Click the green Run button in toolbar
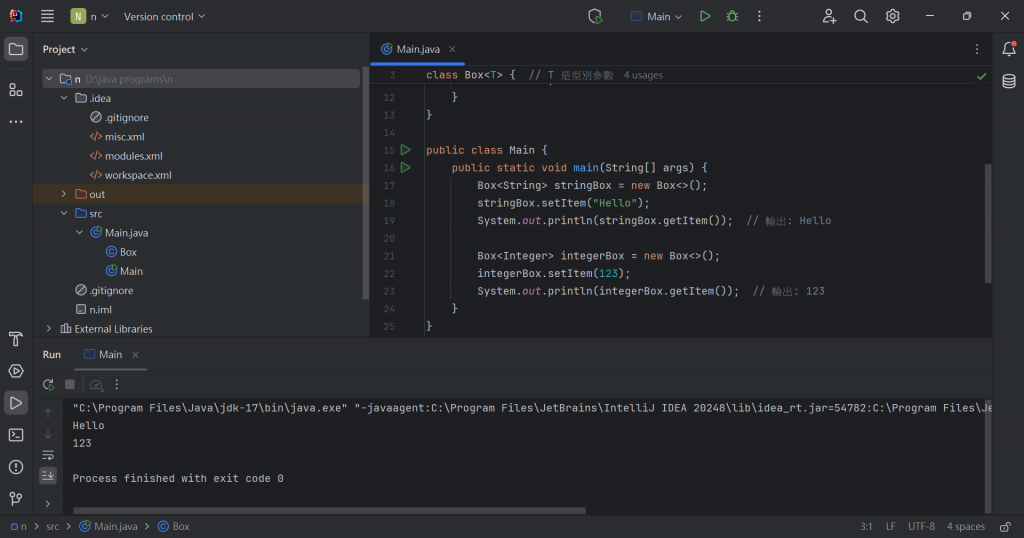This screenshot has width=1024, height=538. click(x=705, y=16)
